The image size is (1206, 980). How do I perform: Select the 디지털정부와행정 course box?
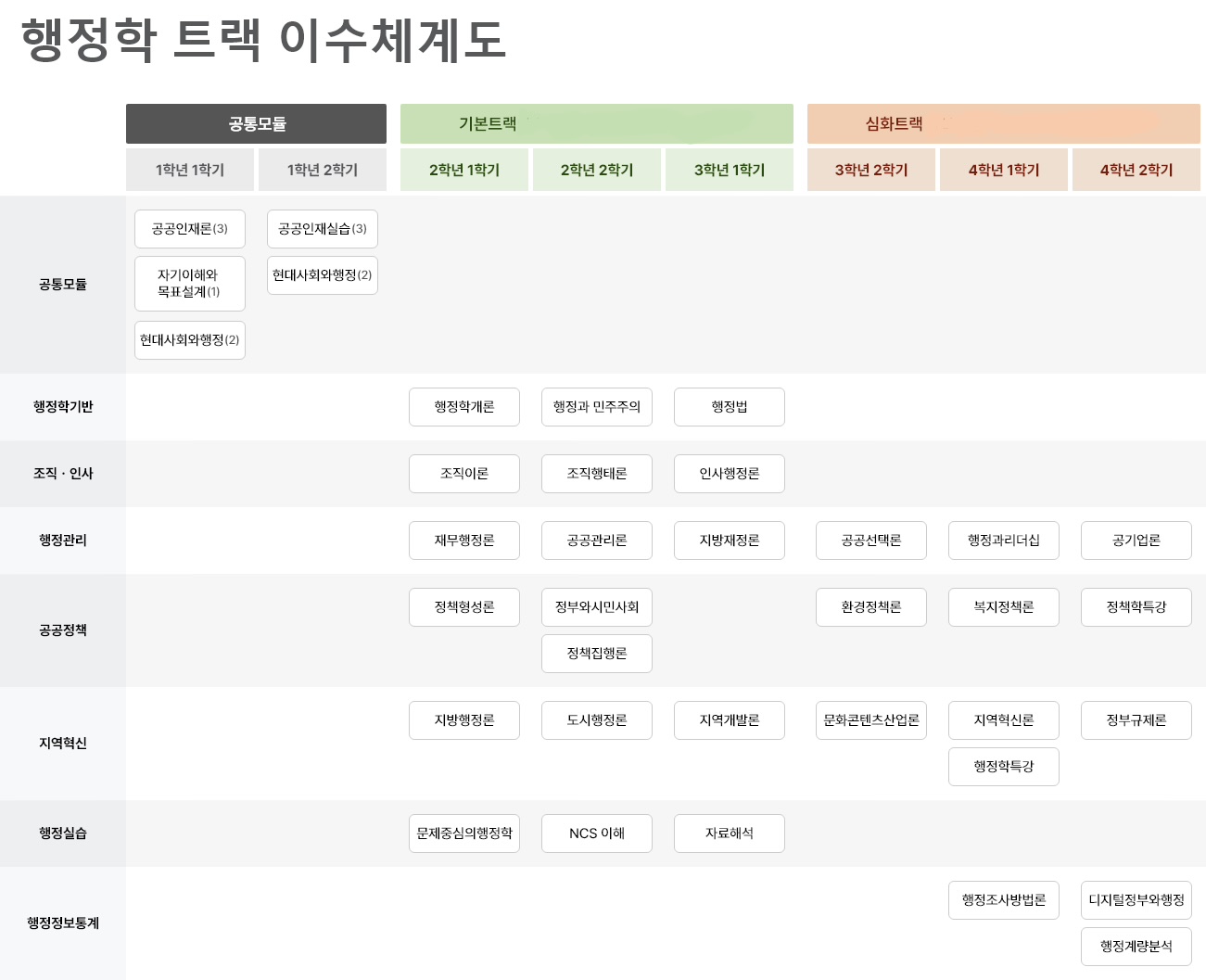click(1136, 900)
